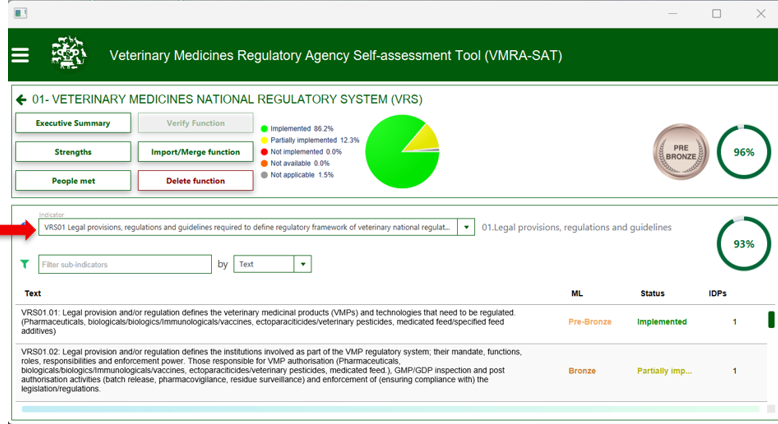Click the Pre Bronze medal badge

[680, 152]
